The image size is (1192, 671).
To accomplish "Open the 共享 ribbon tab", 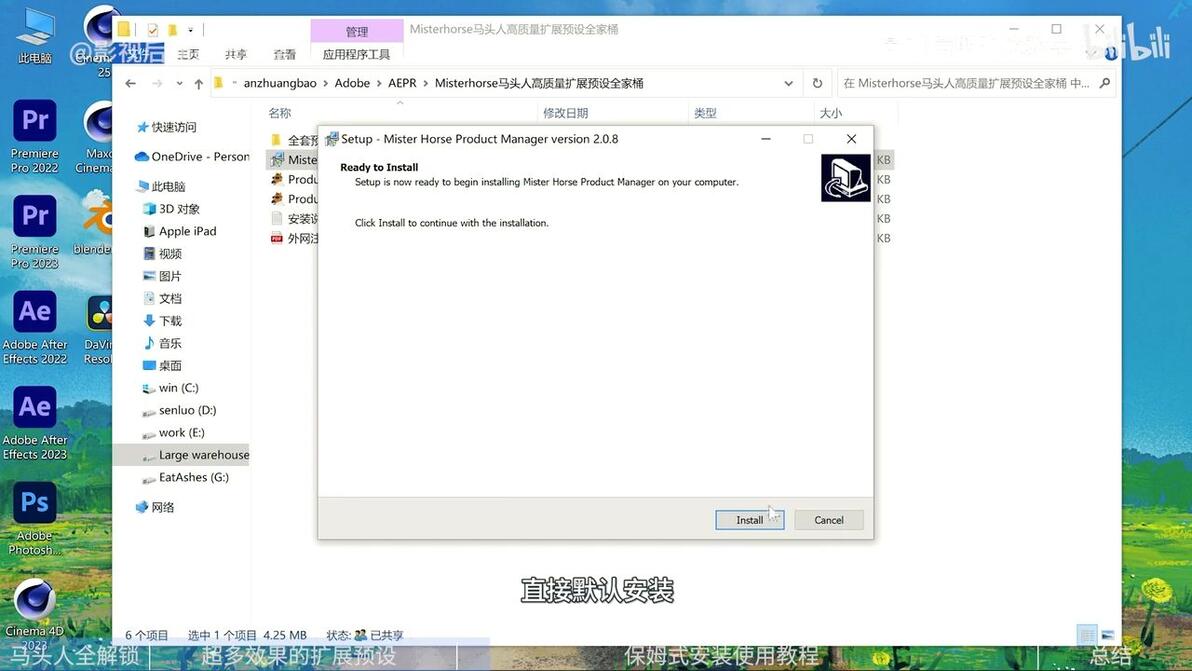I will [x=236, y=54].
